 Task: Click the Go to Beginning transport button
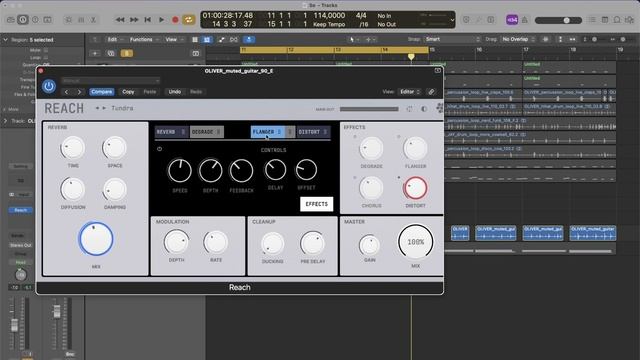148,20
